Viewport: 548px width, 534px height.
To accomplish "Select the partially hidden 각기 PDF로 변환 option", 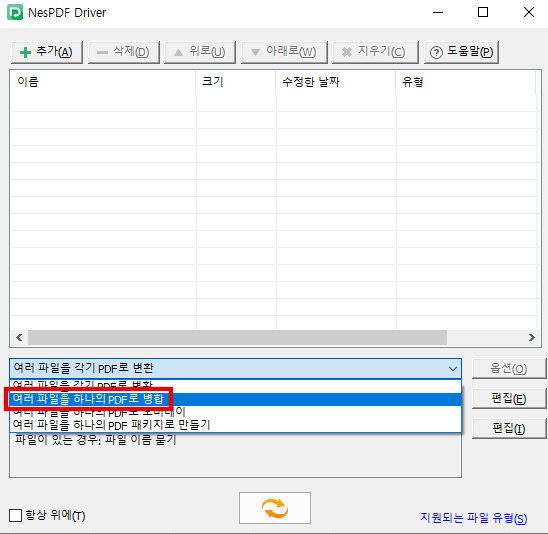I will coord(235,386).
